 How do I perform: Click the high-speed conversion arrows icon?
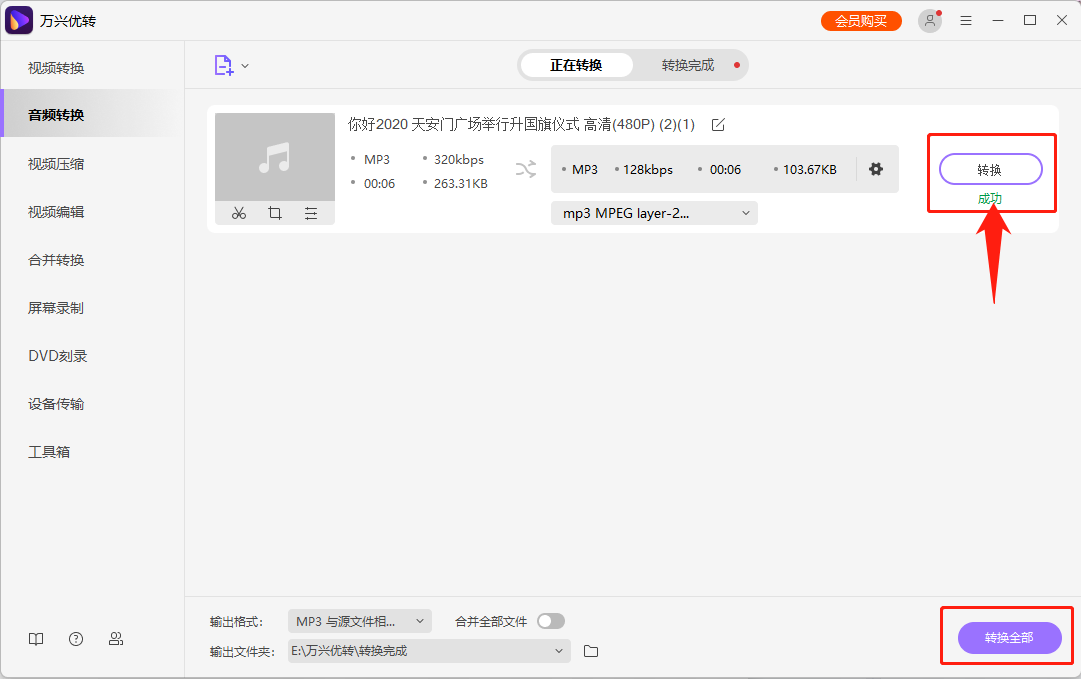point(526,169)
